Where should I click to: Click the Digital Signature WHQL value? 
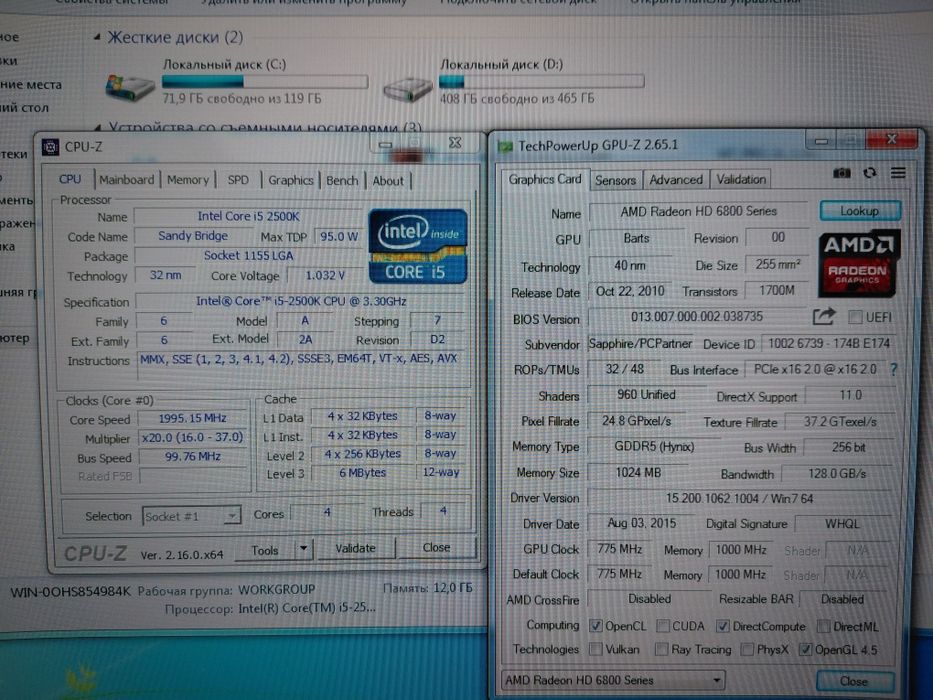tap(843, 523)
